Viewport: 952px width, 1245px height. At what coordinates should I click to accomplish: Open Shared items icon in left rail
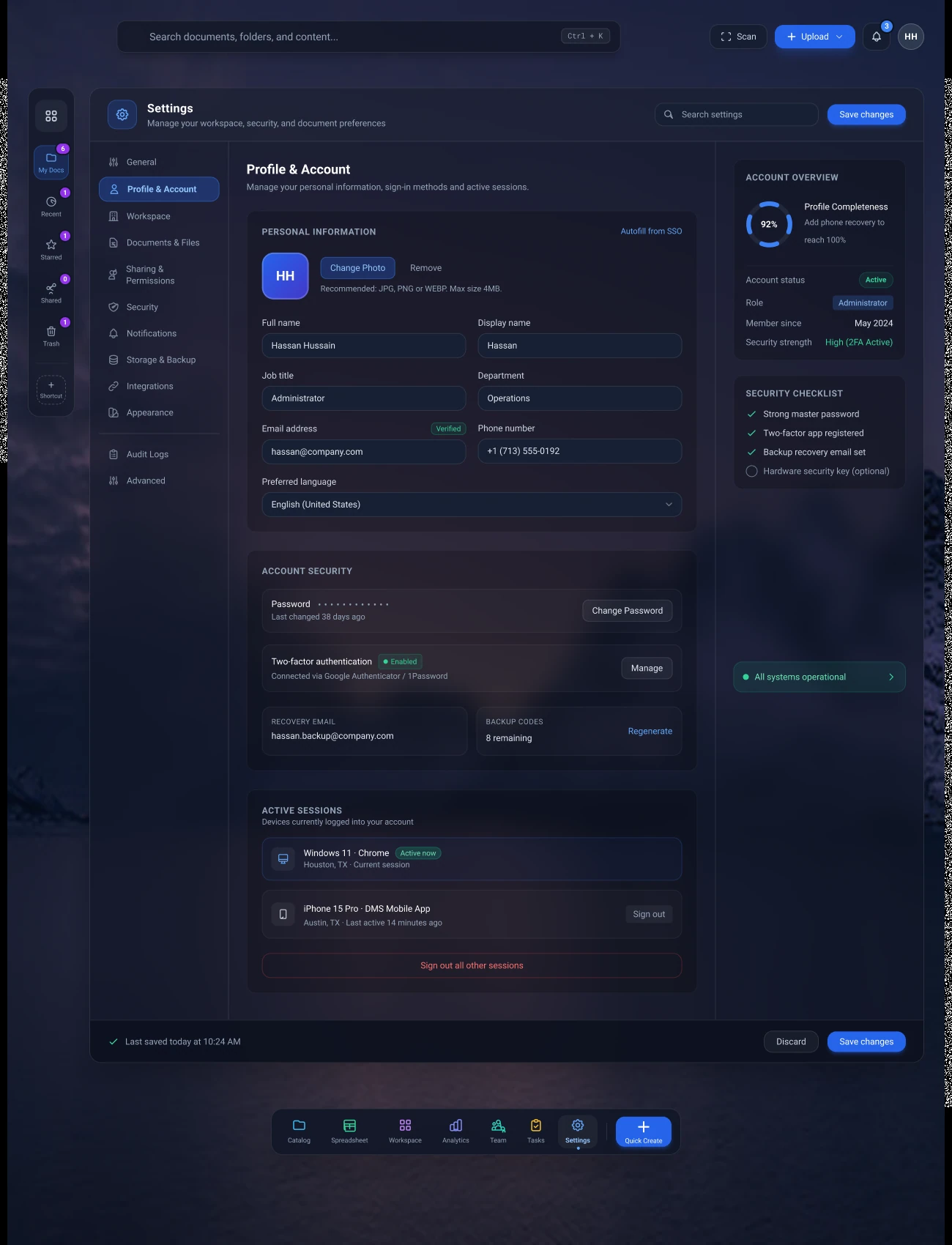(51, 292)
